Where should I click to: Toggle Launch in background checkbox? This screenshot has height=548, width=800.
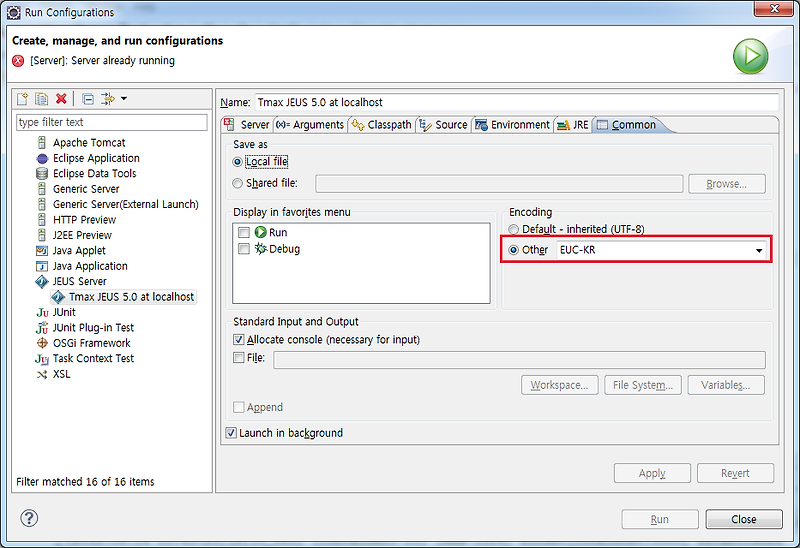pos(231,433)
